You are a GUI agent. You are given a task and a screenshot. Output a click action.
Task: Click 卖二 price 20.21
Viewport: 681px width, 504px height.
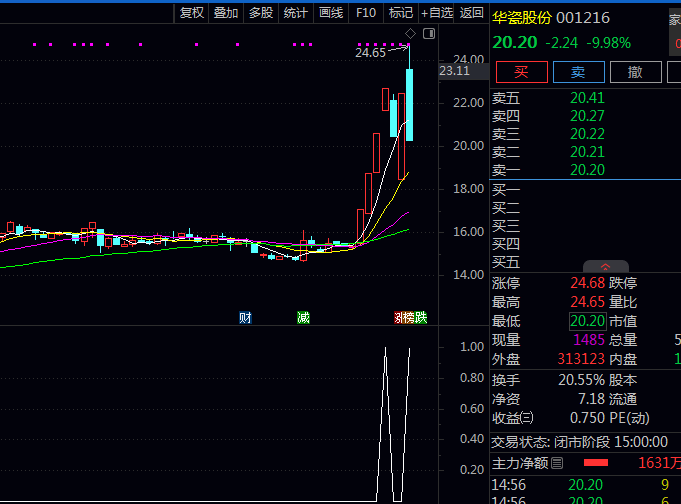pos(587,152)
